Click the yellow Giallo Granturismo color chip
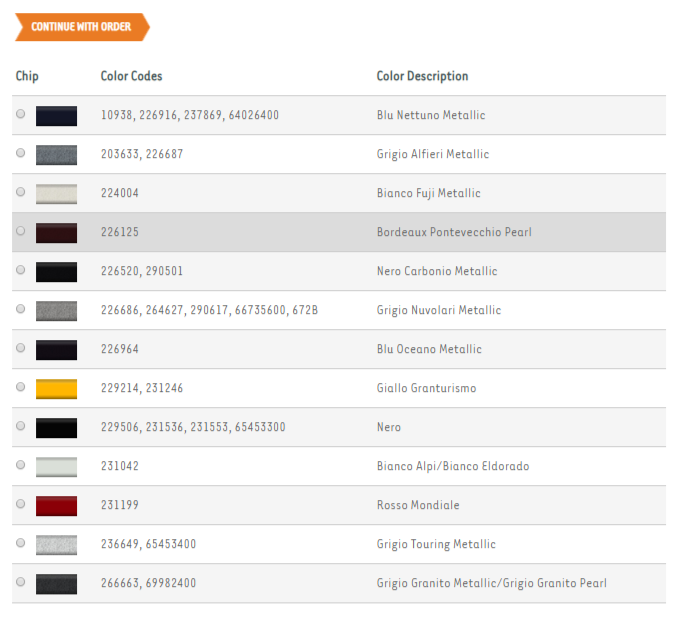The height and width of the screenshot is (627, 687). coord(56,388)
